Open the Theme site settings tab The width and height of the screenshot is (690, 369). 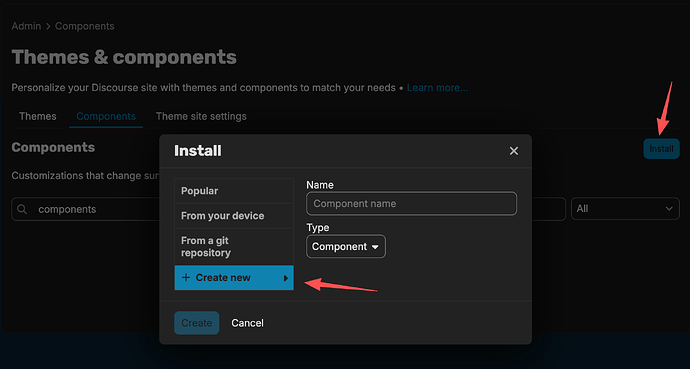pos(201,117)
